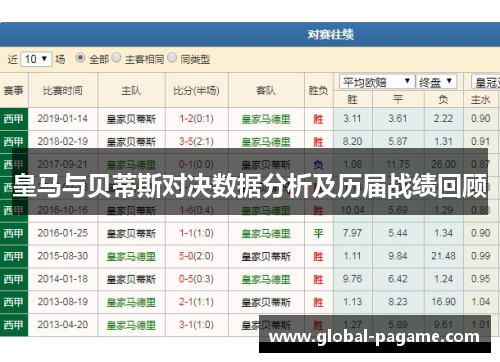This screenshot has width=500, height=362.
Task: Click draw odds value 6.42
Action: tap(398, 279)
